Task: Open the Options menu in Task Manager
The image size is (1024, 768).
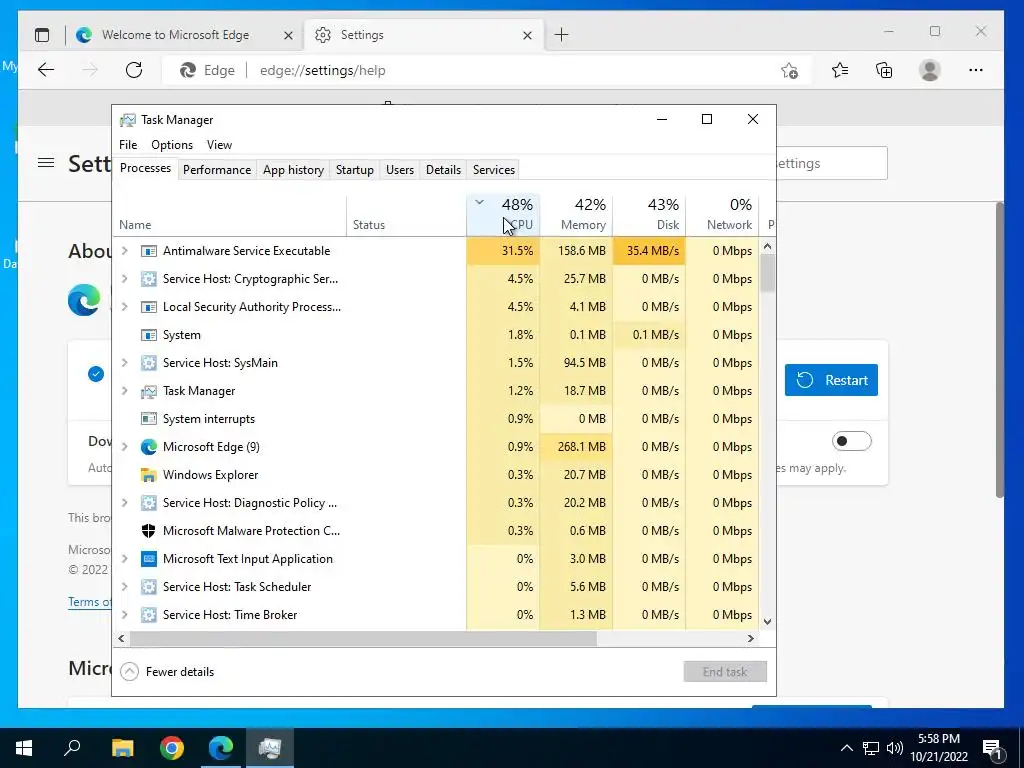Action: click(172, 145)
